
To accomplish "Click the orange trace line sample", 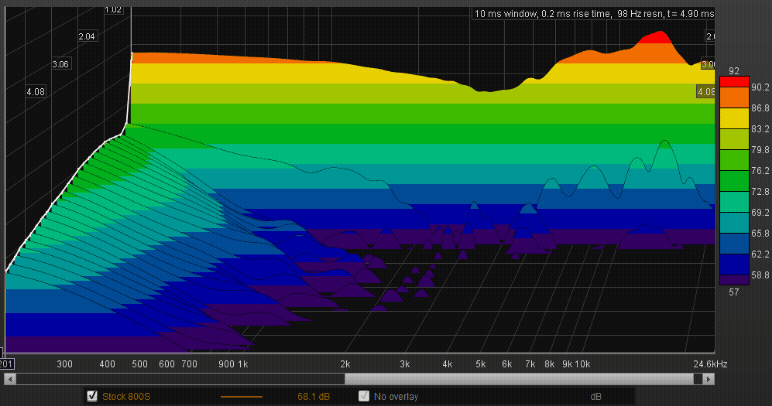I will click(241, 397).
